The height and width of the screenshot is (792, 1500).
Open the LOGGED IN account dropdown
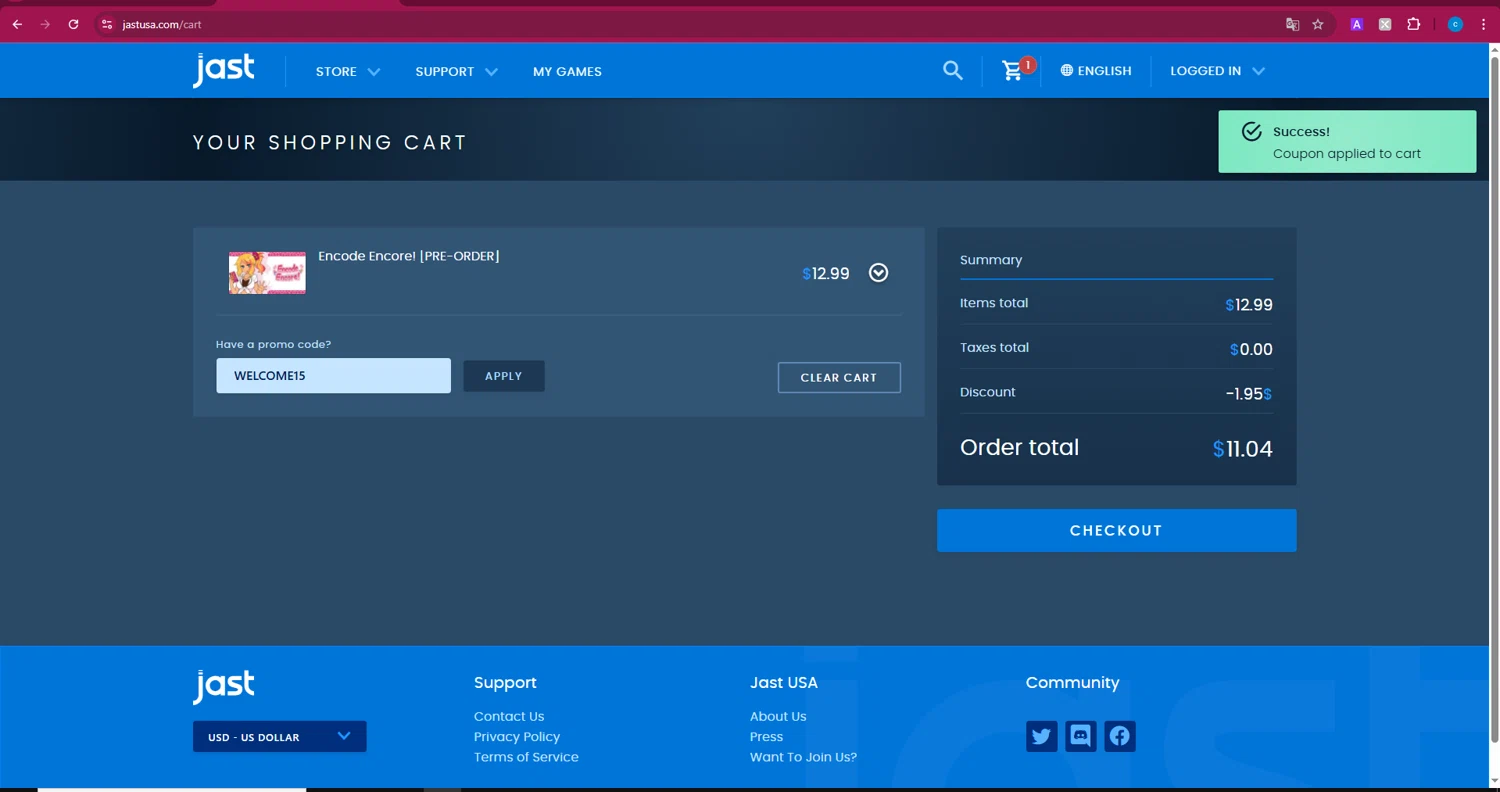pyautogui.click(x=1217, y=71)
